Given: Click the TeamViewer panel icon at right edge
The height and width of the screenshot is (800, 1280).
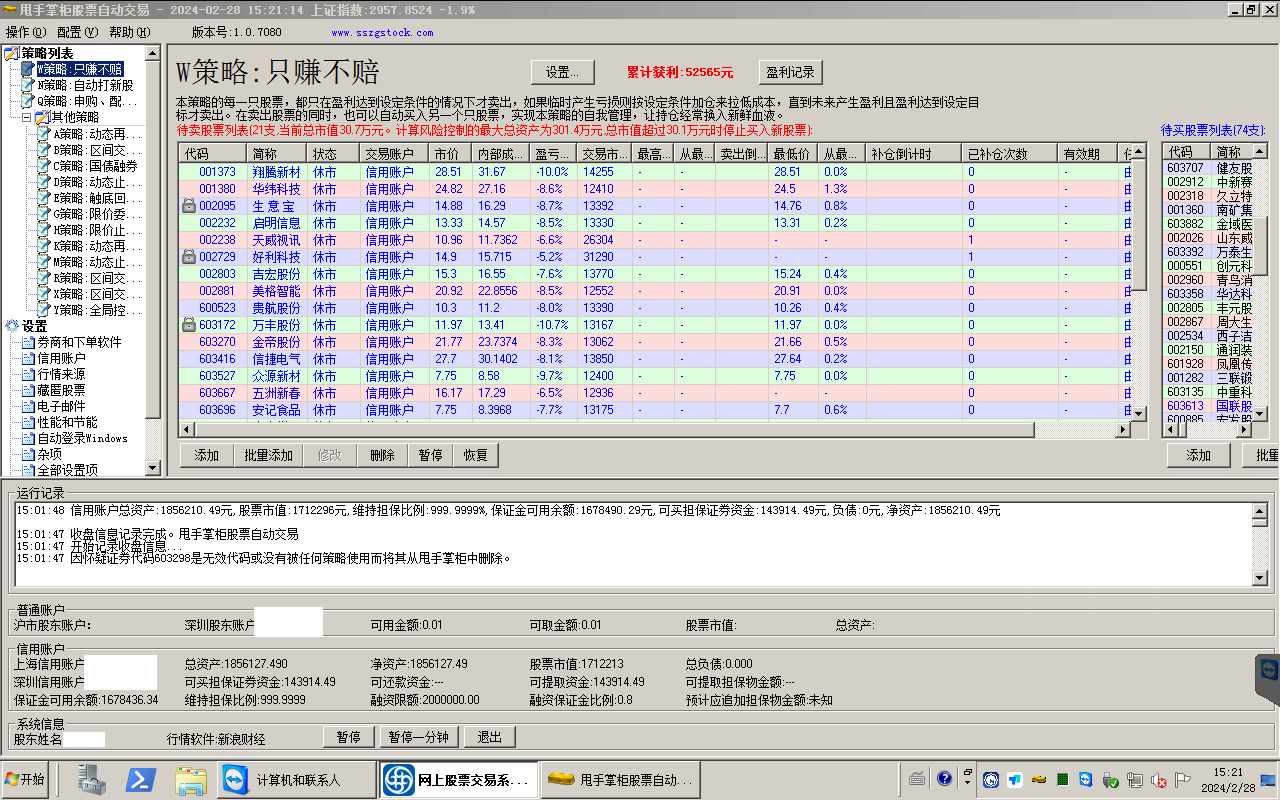Looking at the screenshot, I should [1270, 670].
